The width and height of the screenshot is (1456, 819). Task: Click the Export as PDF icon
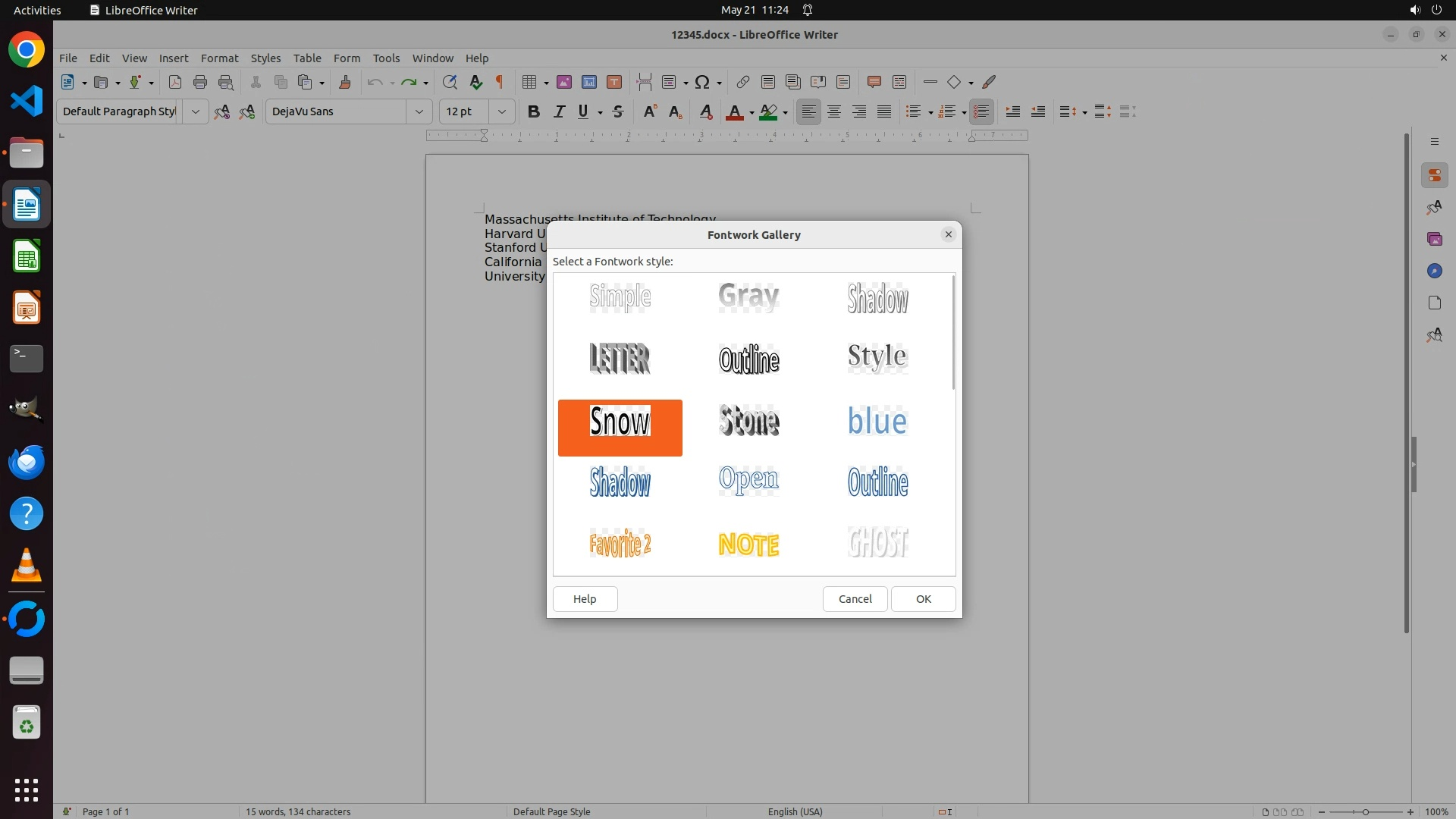175,82
